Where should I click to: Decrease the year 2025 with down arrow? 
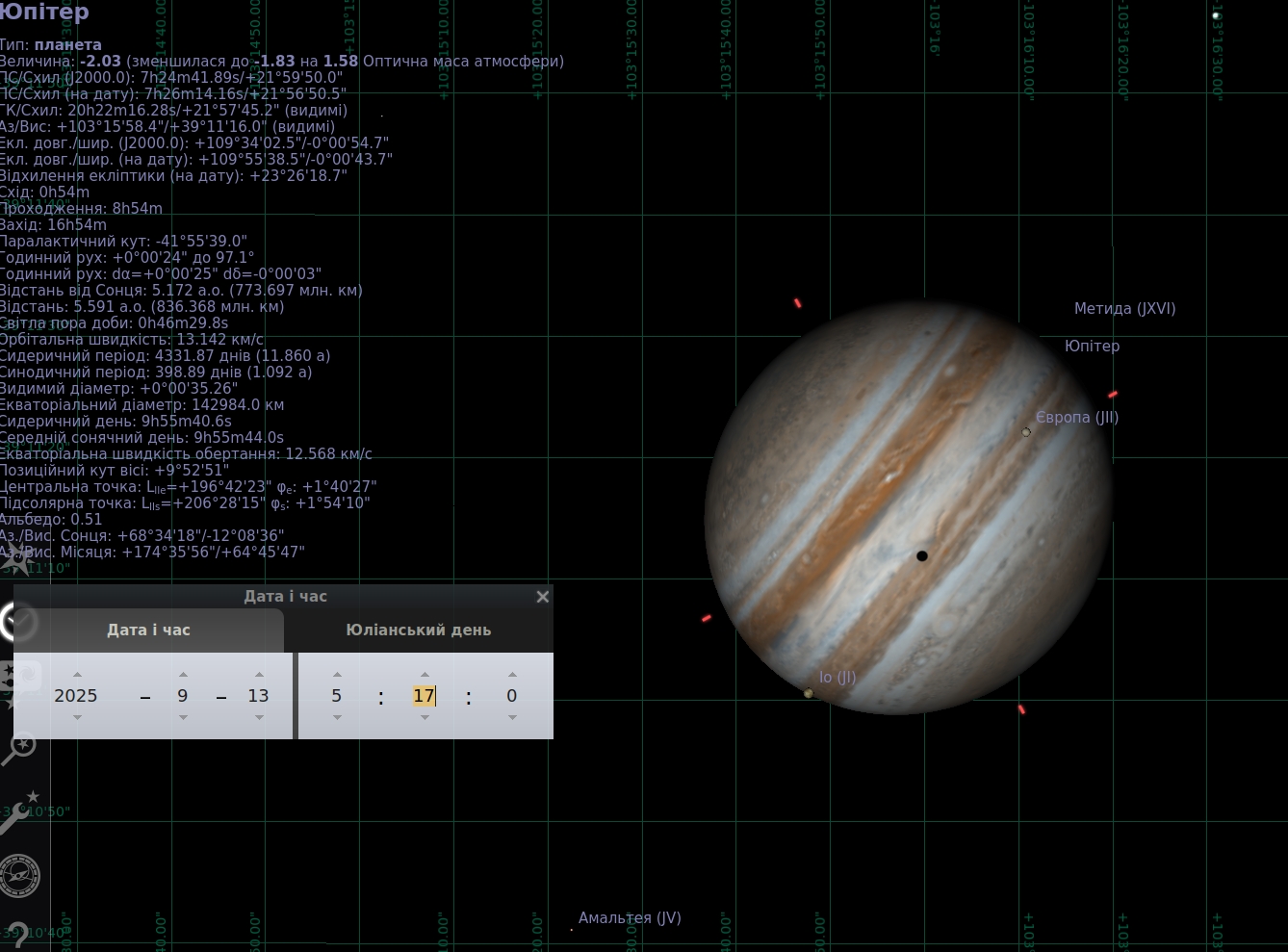[77, 717]
